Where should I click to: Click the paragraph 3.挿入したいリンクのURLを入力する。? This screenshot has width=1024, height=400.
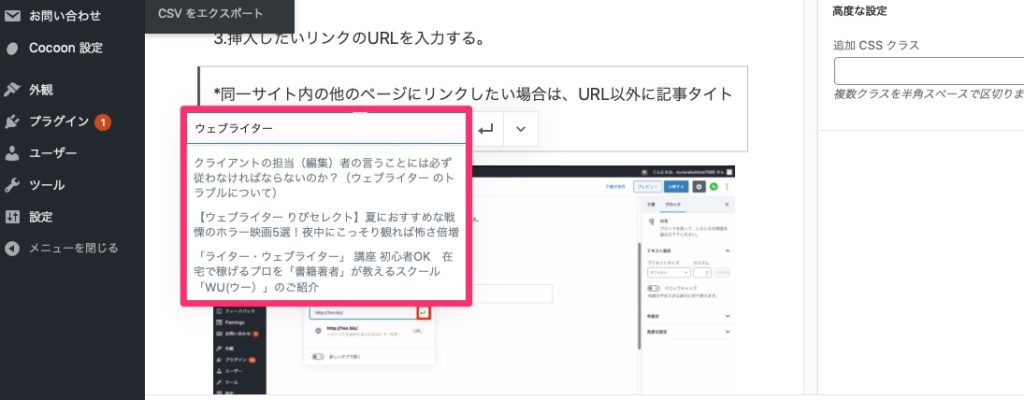(349, 38)
